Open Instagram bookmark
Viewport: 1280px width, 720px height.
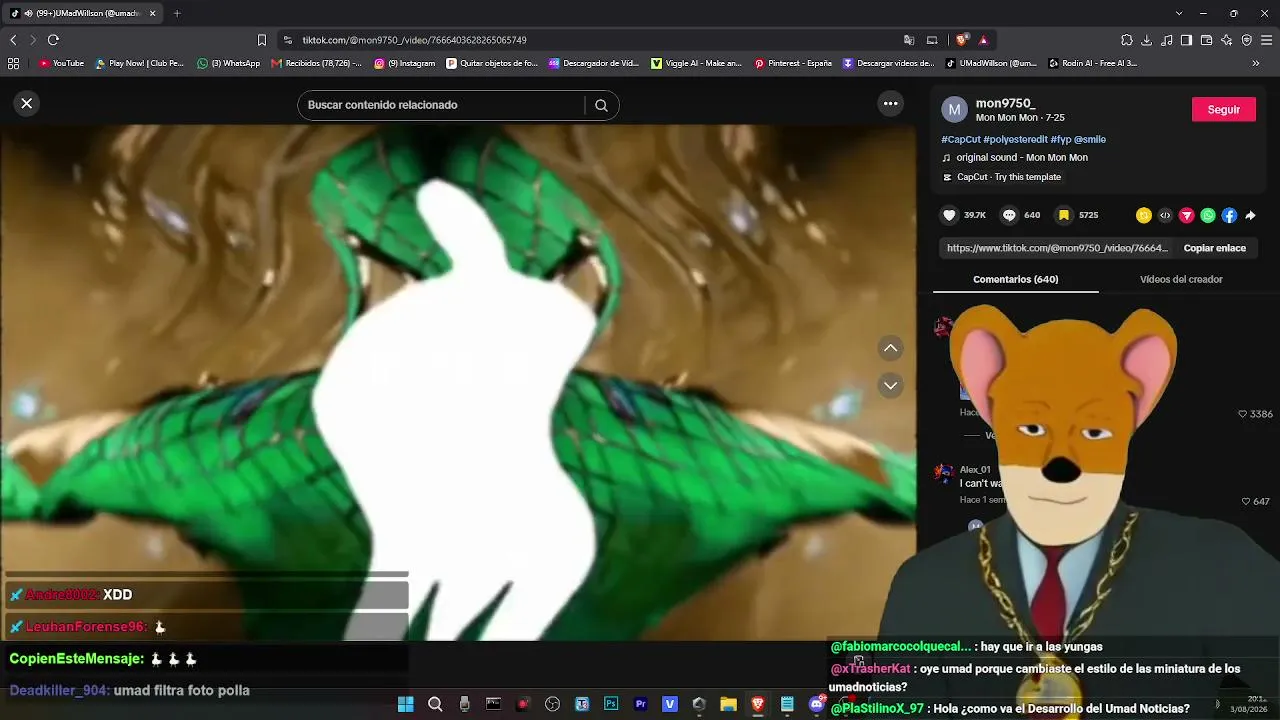coord(405,63)
